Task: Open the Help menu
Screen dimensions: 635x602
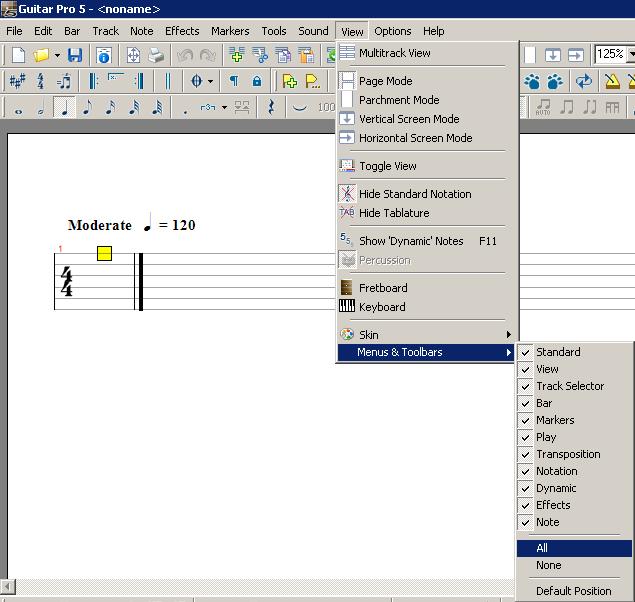Action: (433, 31)
